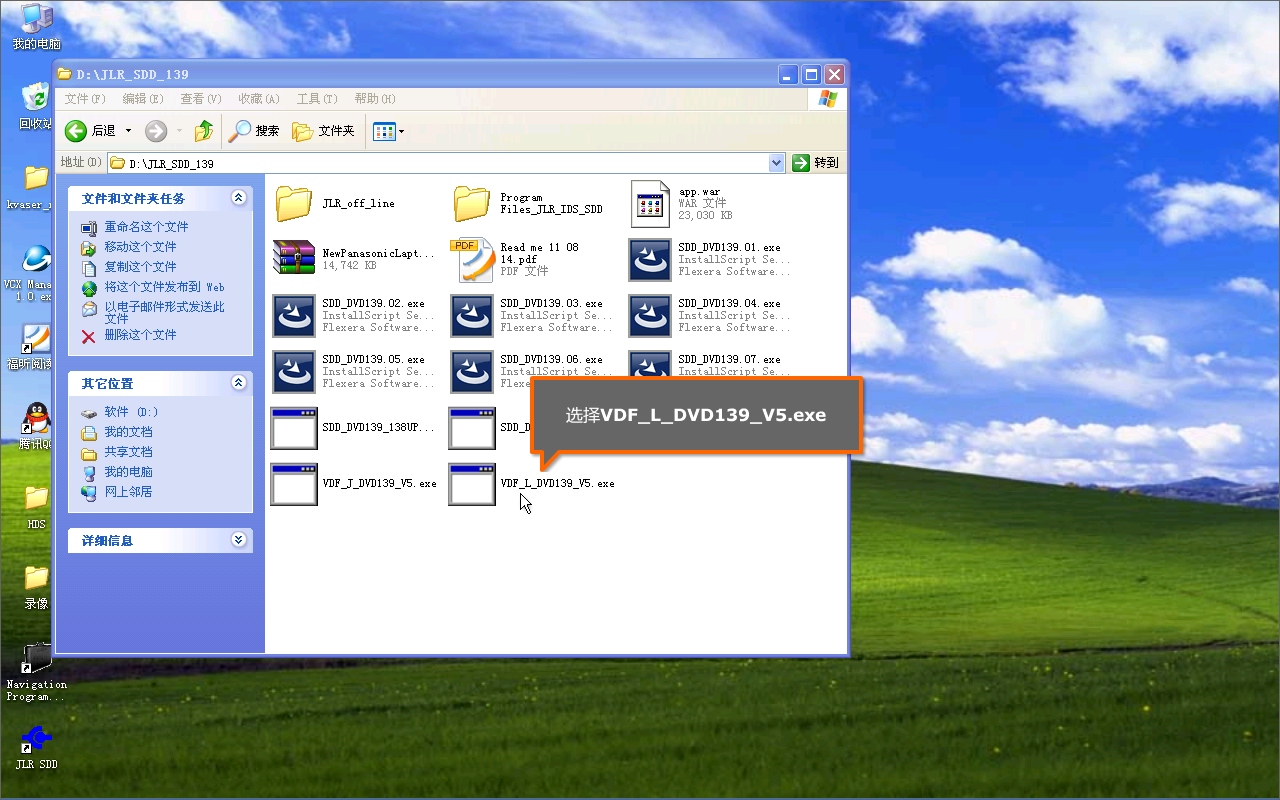1280x800 pixels.
Task: Select SDD_DVD139.06.exe installer icon
Action: tap(472, 372)
